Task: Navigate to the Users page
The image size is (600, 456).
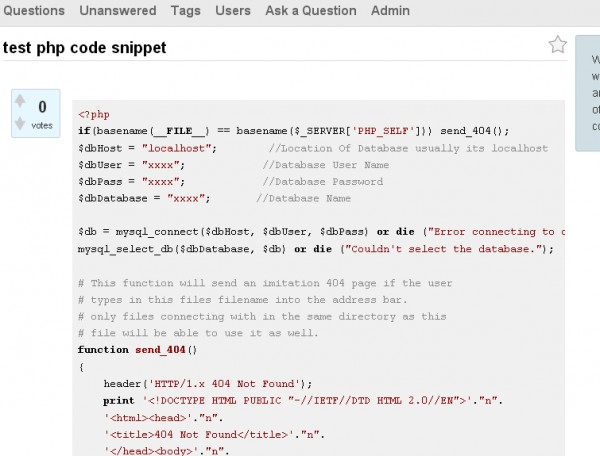Action: point(233,11)
